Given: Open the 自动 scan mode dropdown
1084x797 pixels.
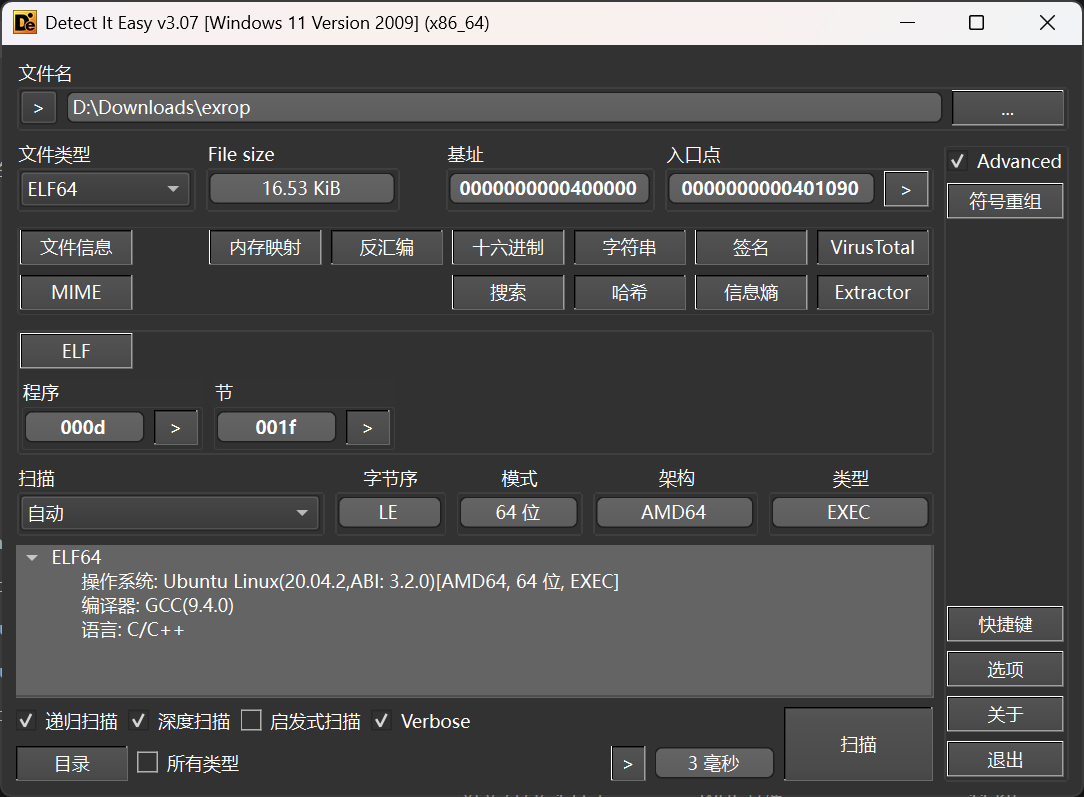Looking at the screenshot, I should coord(169,513).
